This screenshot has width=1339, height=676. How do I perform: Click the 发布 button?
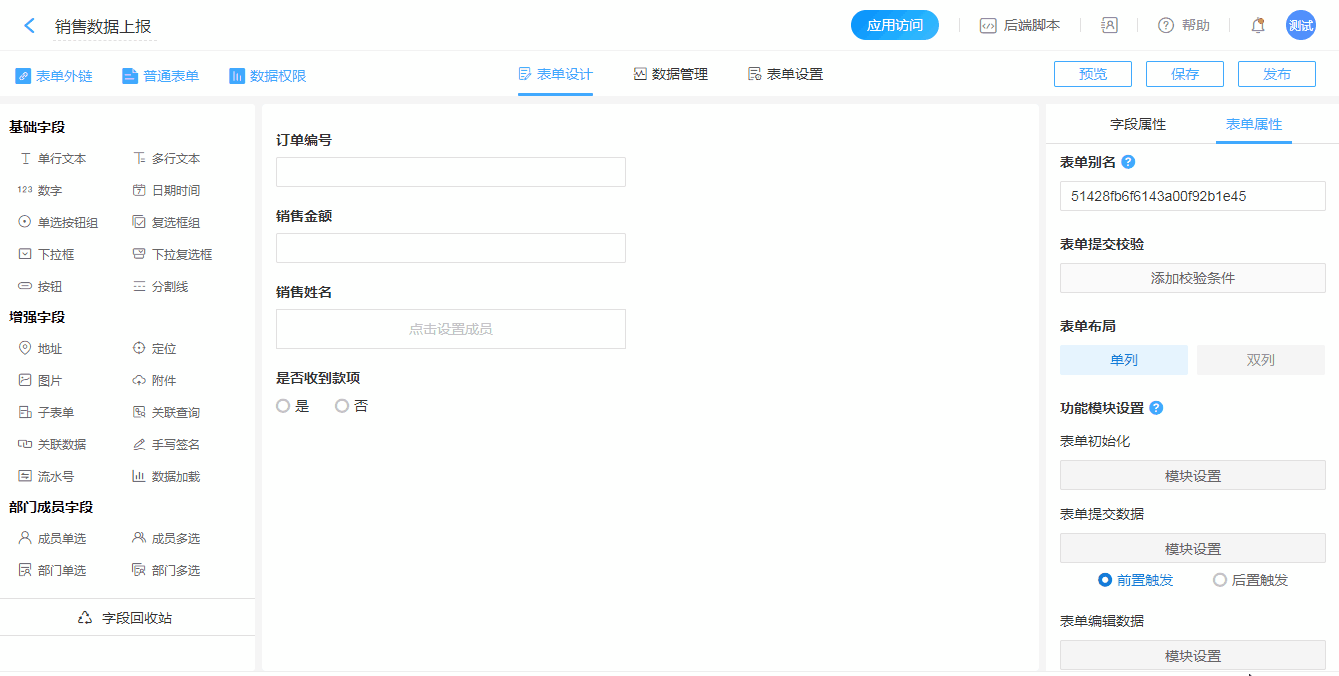1276,74
